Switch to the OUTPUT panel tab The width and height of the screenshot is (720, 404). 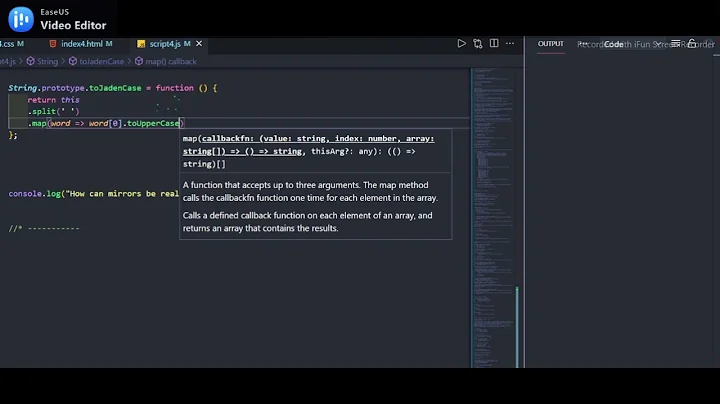[x=551, y=44]
